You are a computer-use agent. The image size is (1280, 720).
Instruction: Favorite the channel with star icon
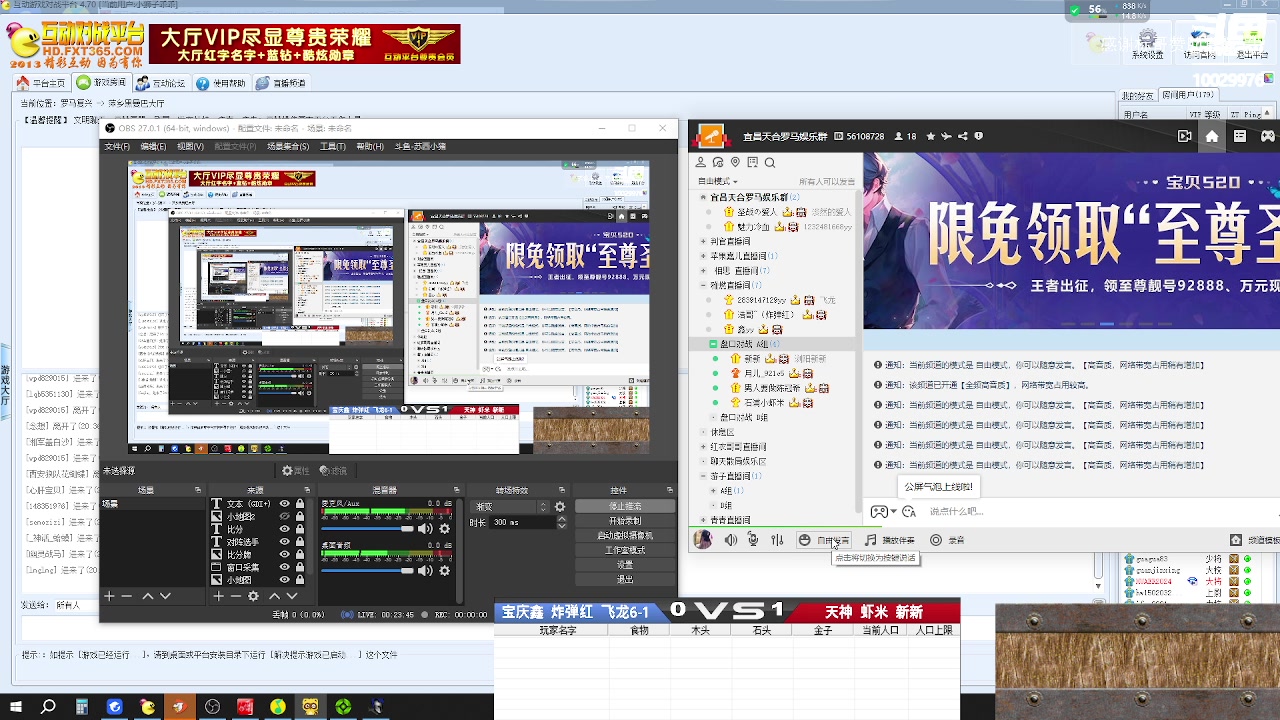tap(931, 136)
